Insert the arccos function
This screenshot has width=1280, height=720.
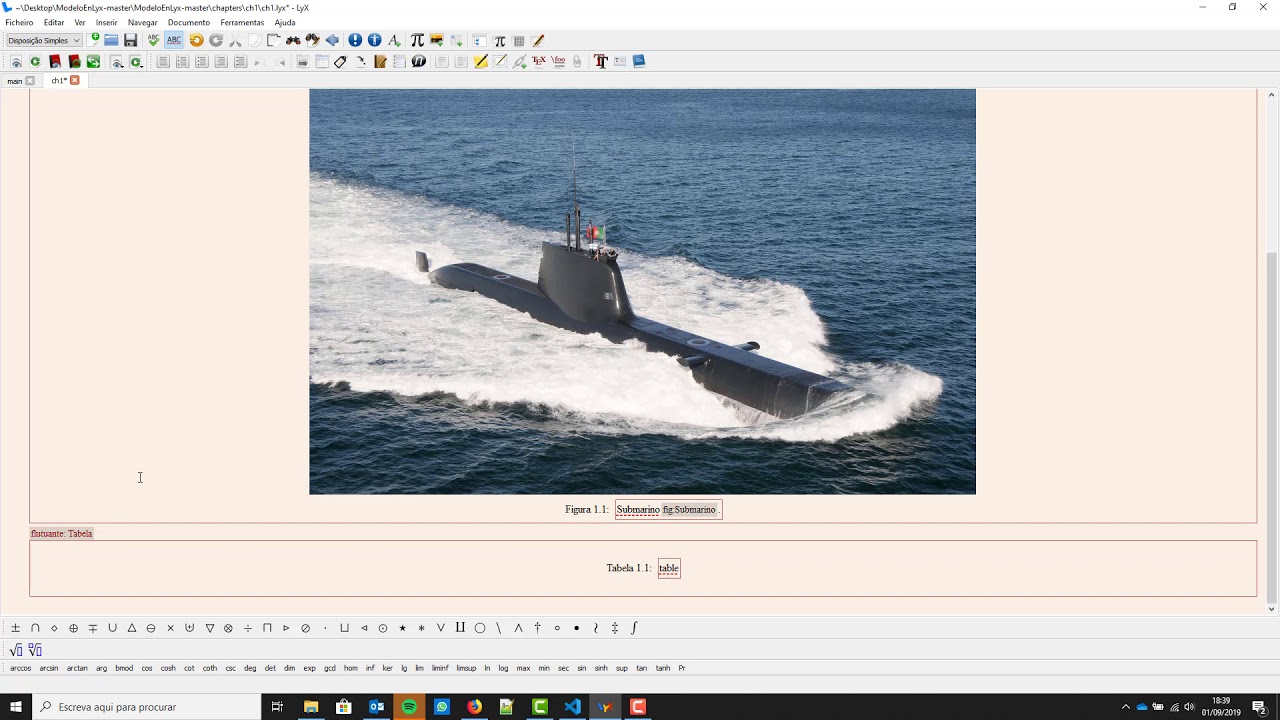(21, 668)
